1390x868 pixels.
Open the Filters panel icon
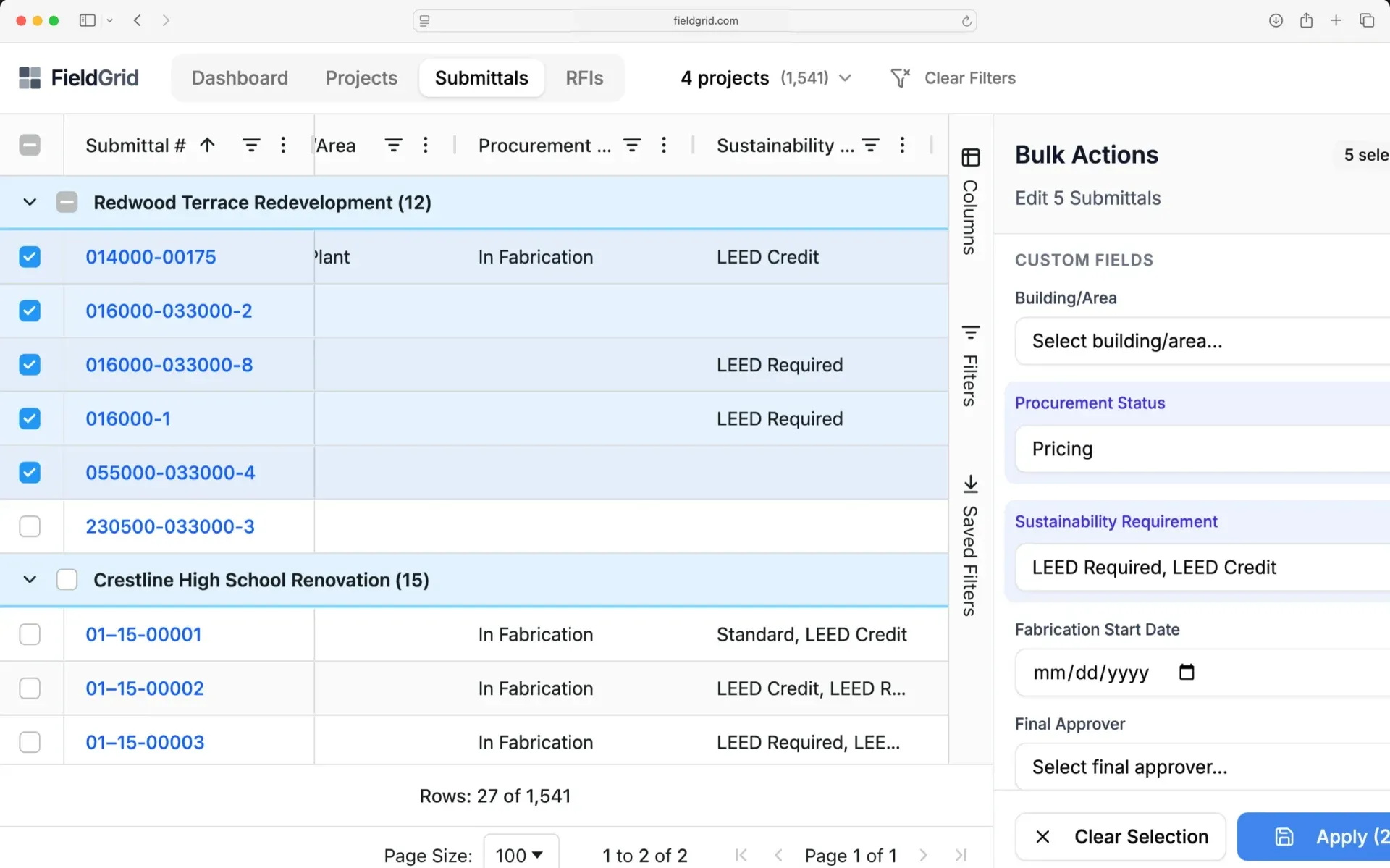pyautogui.click(x=970, y=332)
